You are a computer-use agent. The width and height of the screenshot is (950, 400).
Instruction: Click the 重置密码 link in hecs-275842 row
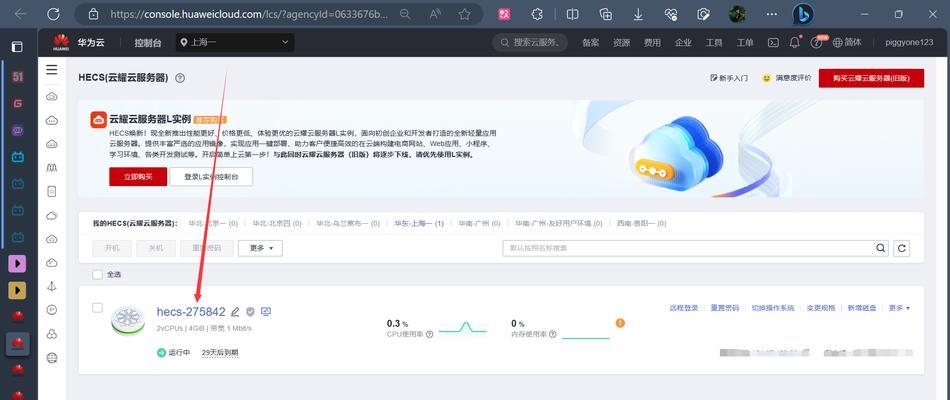(725, 308)
